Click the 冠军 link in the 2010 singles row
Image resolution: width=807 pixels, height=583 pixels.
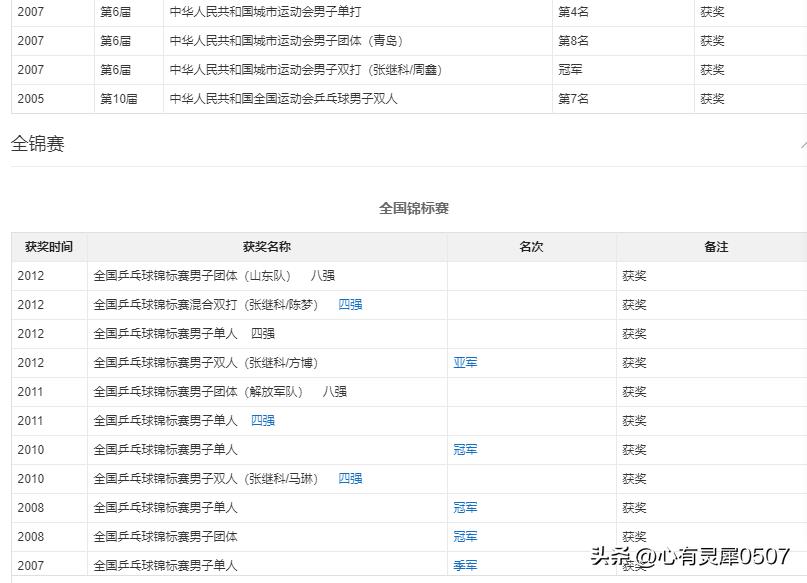tap(465, 450)
